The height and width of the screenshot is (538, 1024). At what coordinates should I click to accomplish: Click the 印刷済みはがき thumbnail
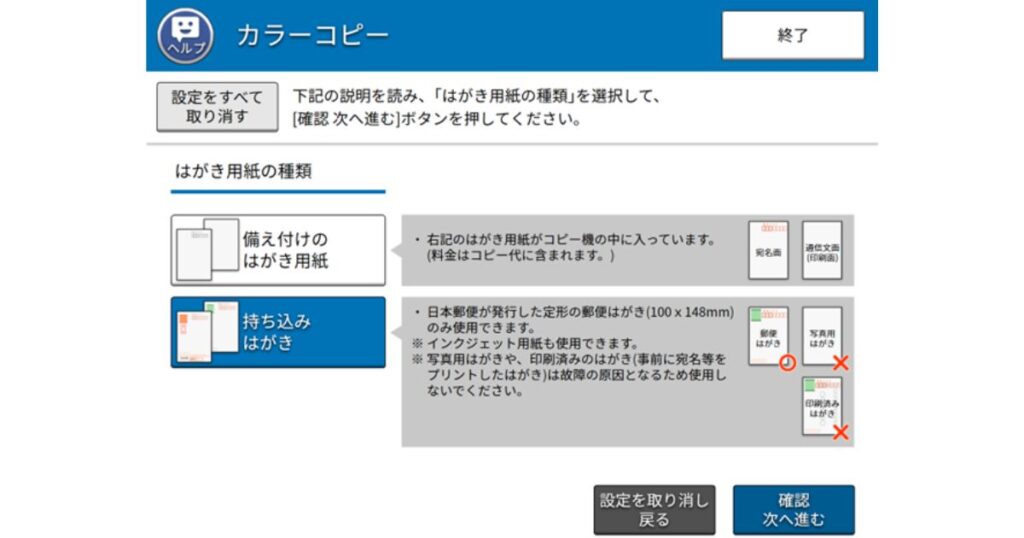[x=822, y=406]
